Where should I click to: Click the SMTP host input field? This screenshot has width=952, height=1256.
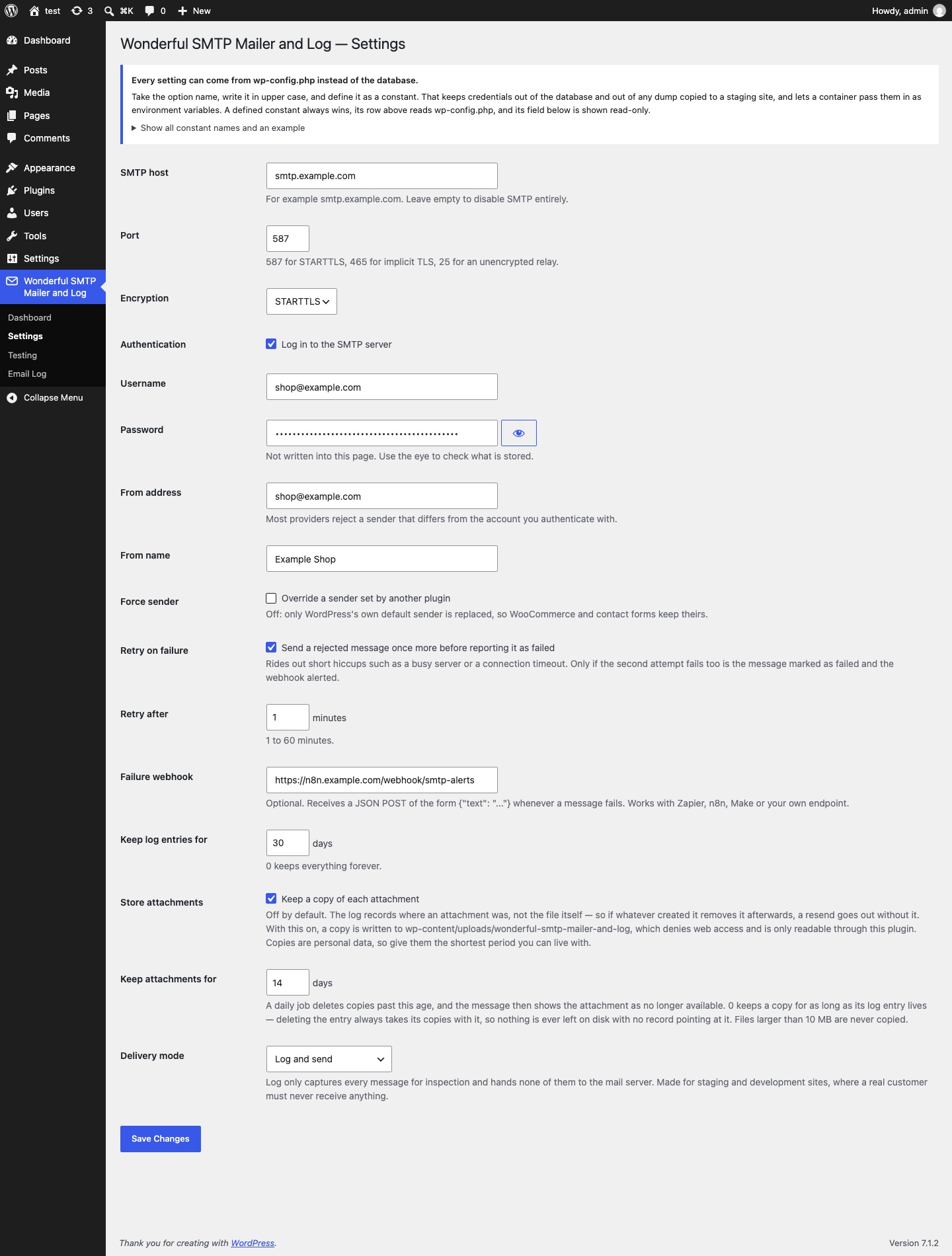(x=382, y=176)
